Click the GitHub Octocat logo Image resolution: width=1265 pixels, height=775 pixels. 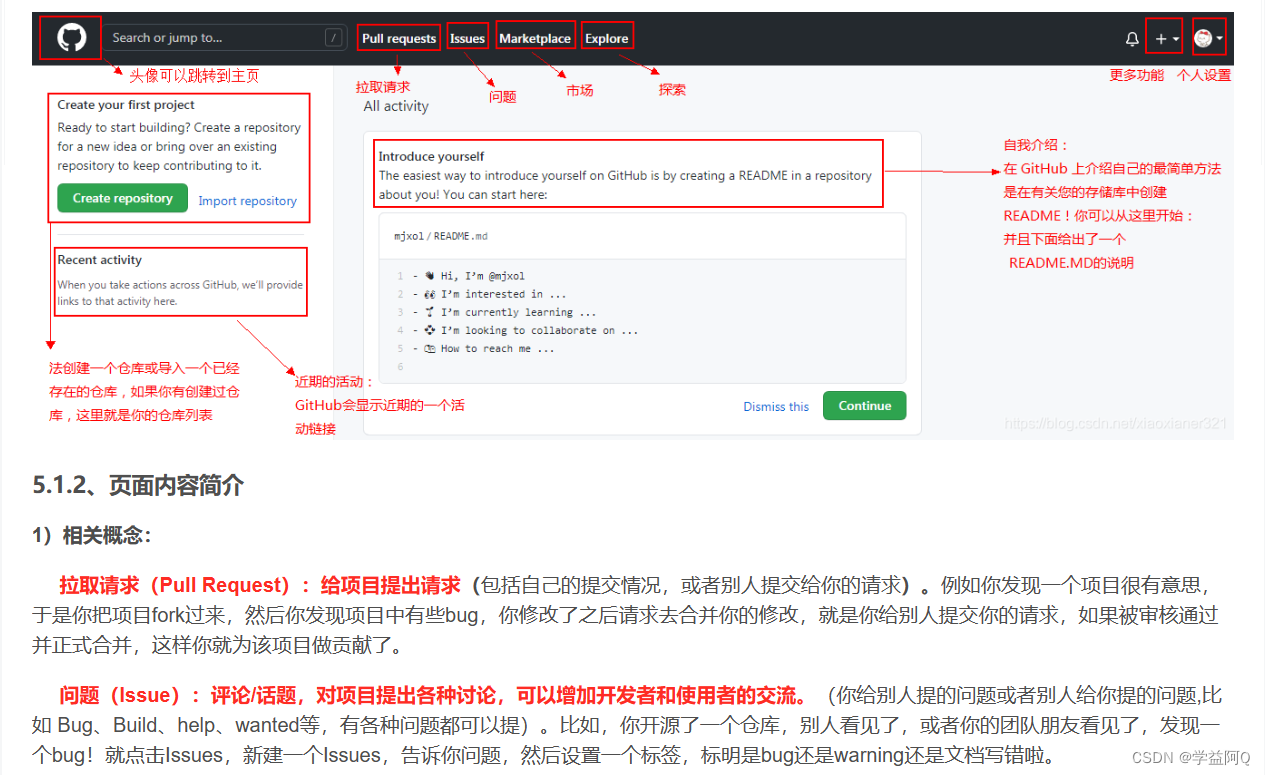coord(71,38)
